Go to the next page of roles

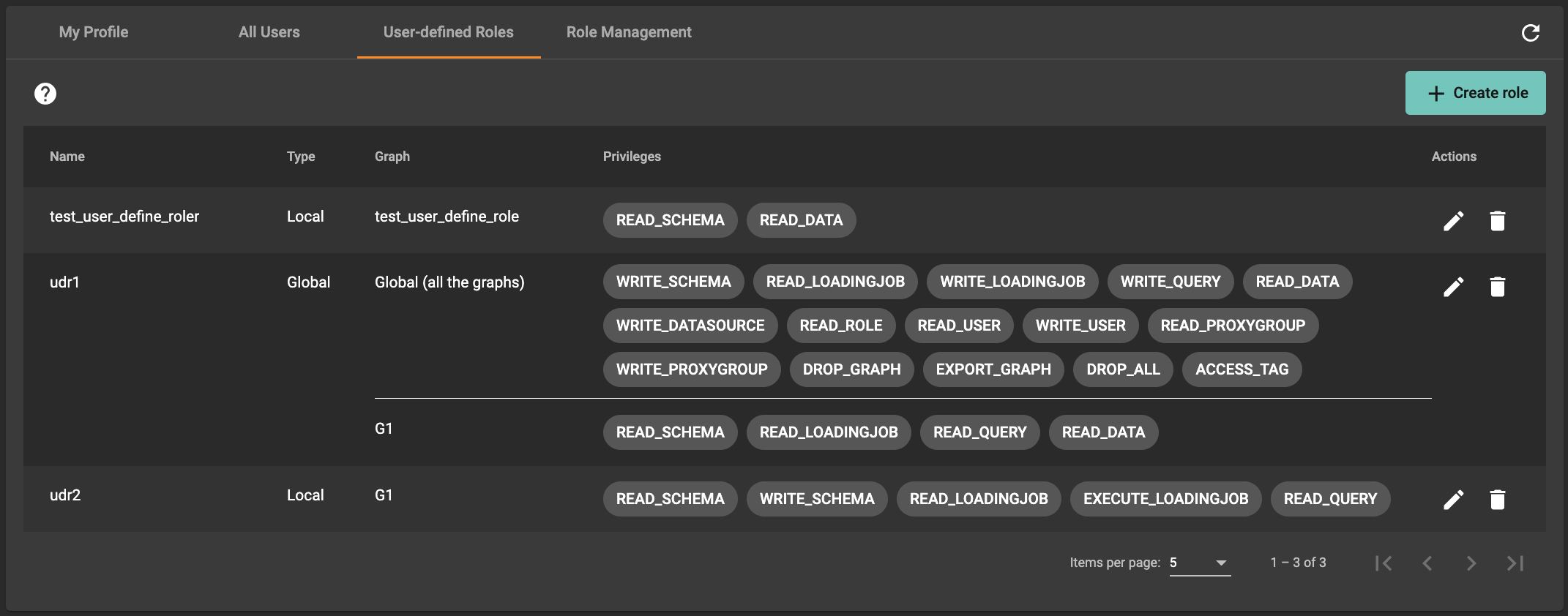point(1471,563)
